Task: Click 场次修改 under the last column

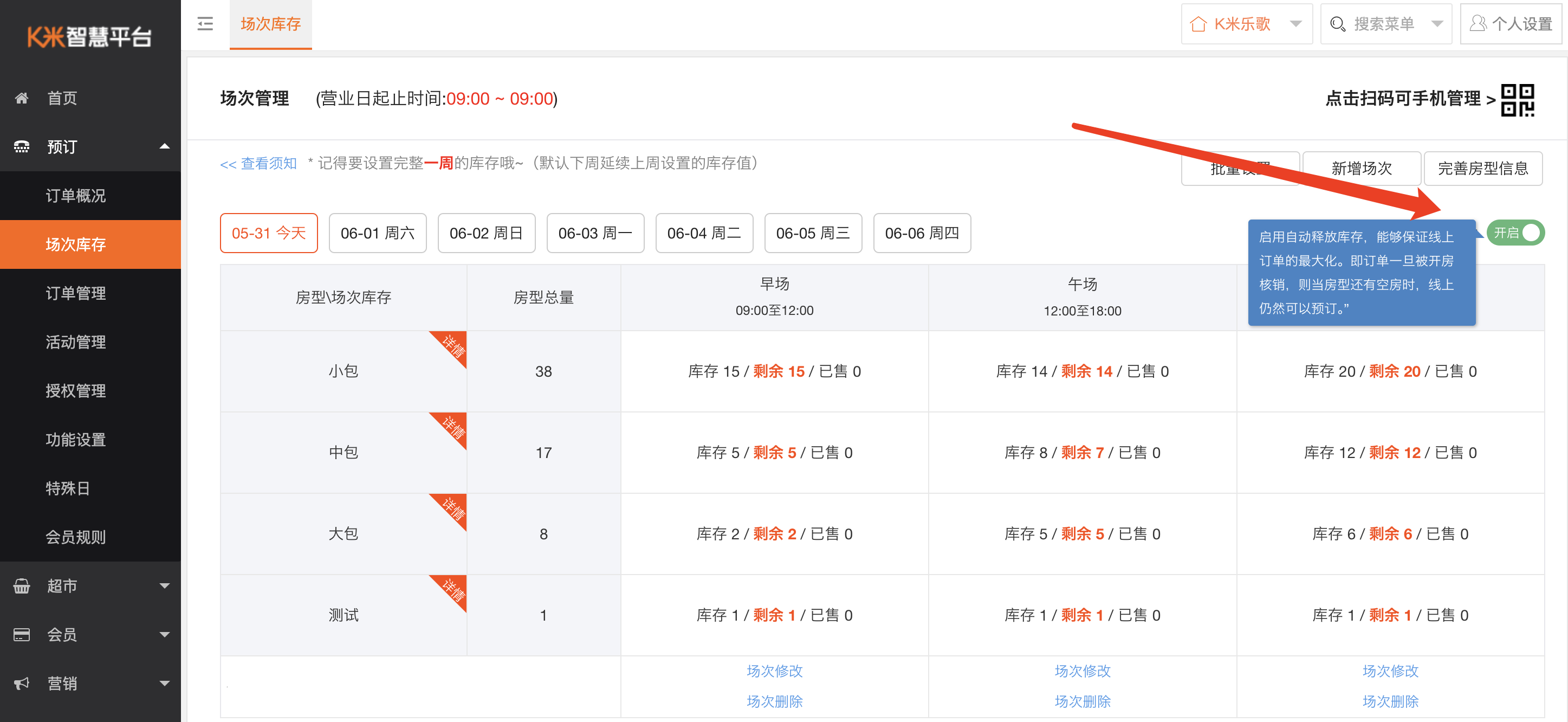Action: click(x=1390, y=671)
